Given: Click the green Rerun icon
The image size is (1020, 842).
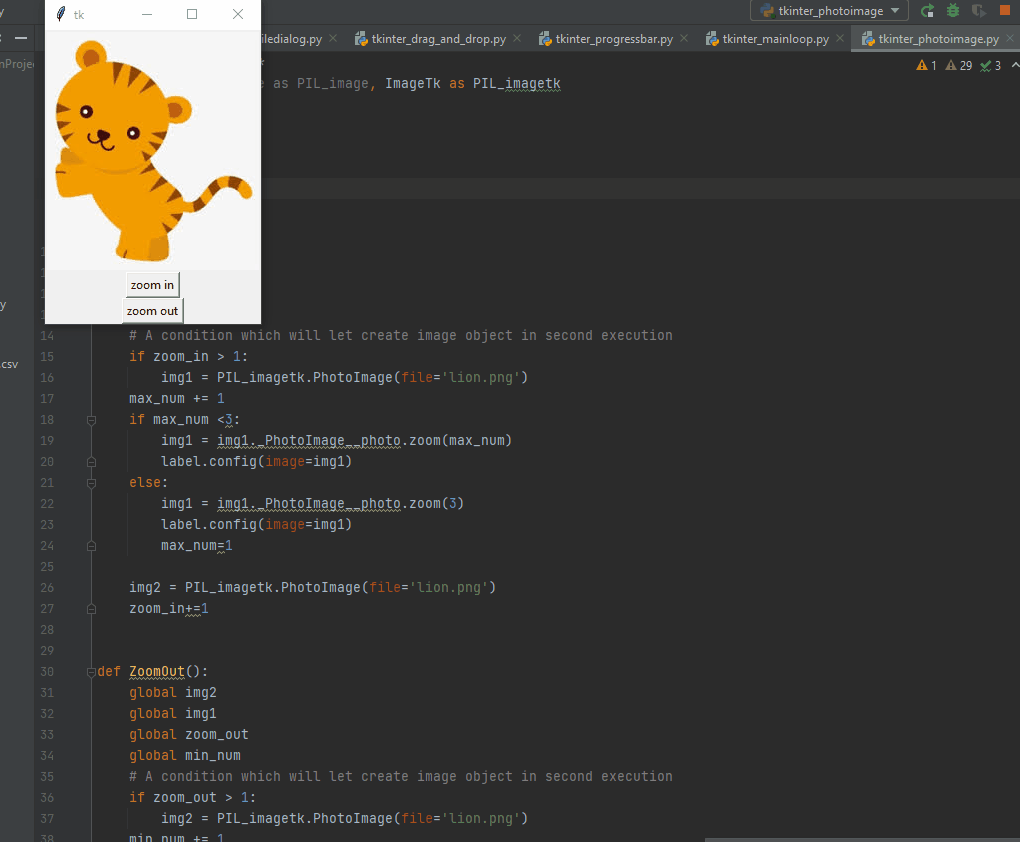Looking at the screenshot, I should (928, 11).
